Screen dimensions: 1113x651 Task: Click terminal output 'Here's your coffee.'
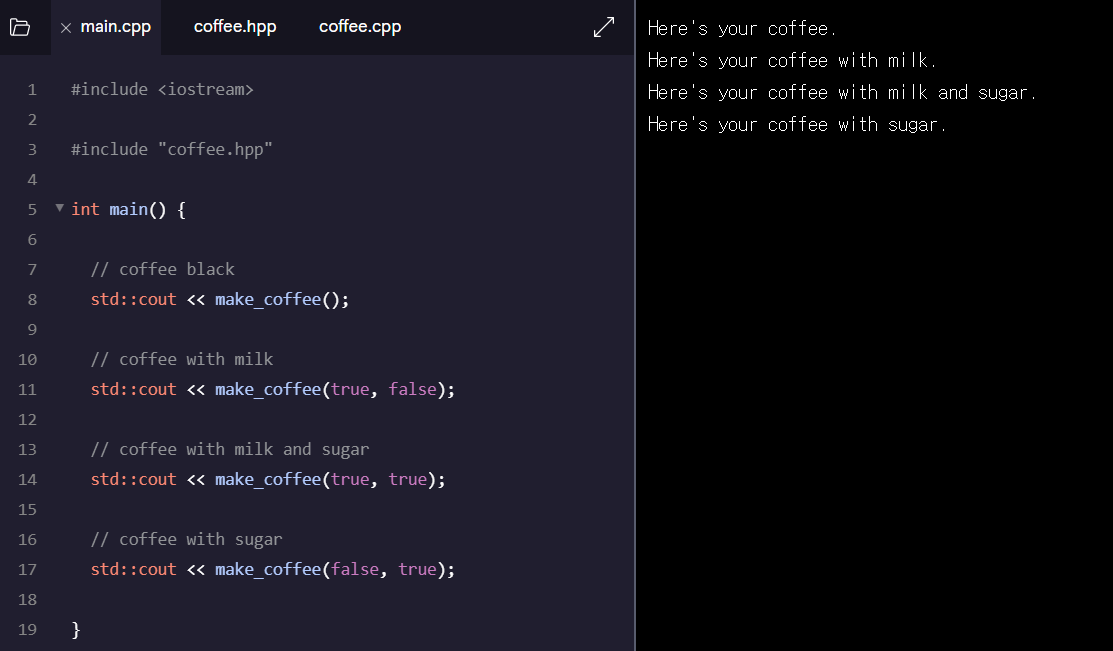(742, 28)
